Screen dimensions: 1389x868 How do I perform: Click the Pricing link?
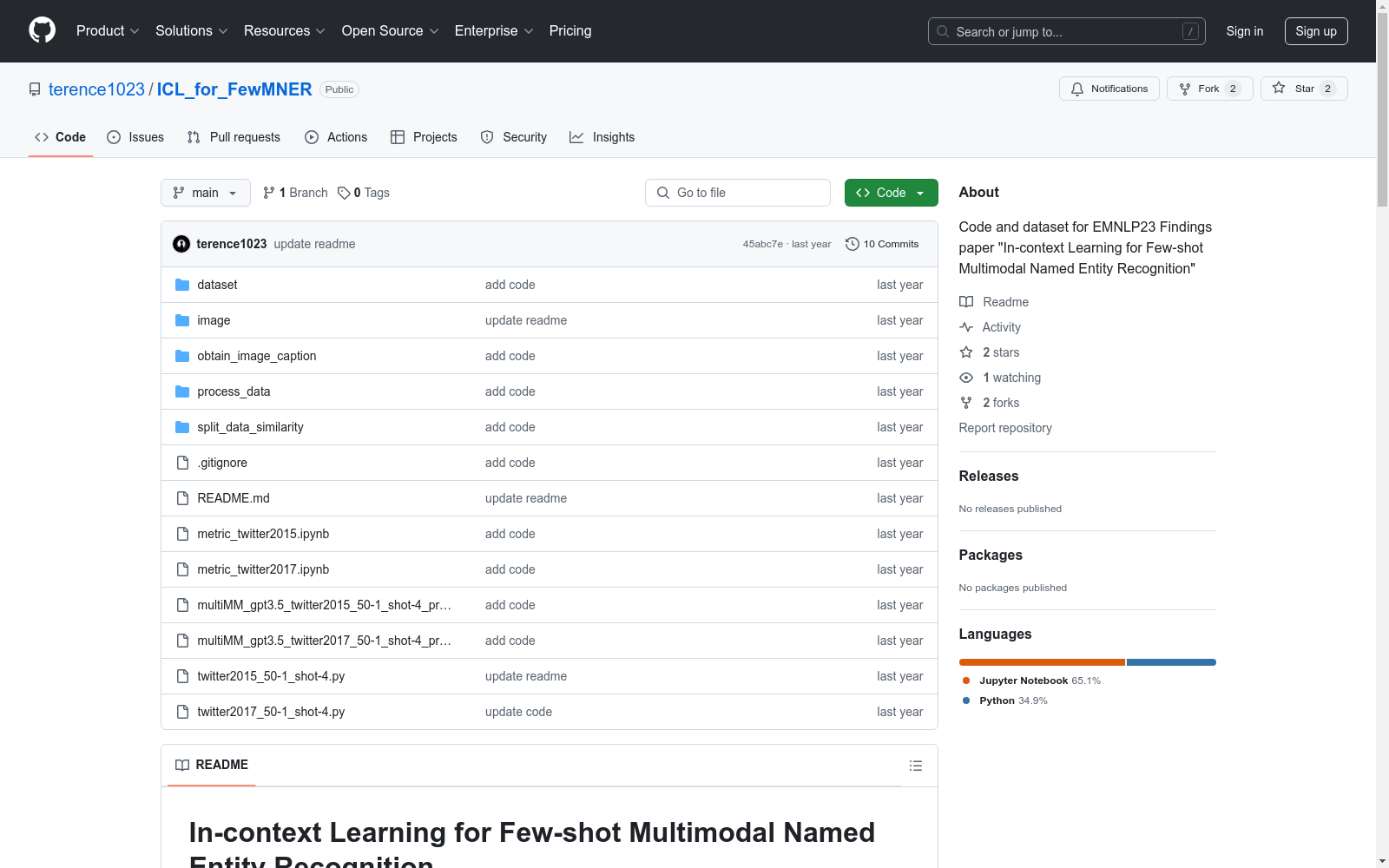click(x=570, y=31)
